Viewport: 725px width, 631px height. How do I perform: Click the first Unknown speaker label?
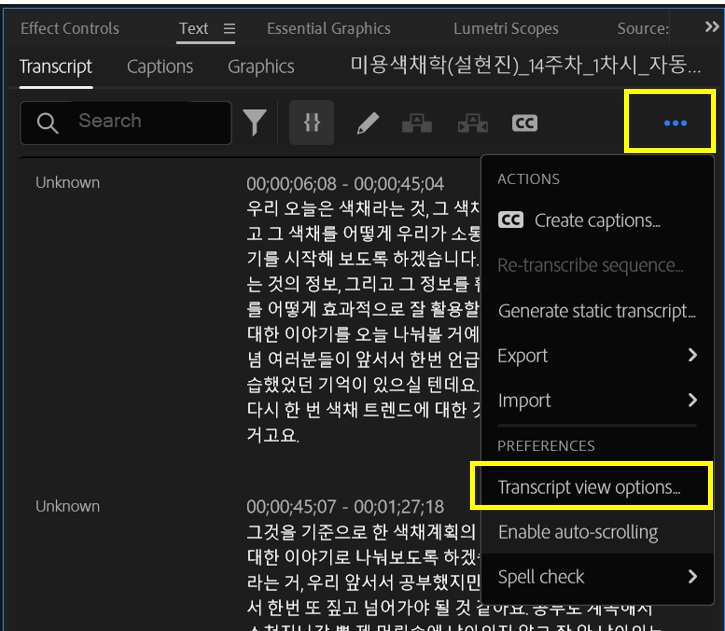click(68, 183)
